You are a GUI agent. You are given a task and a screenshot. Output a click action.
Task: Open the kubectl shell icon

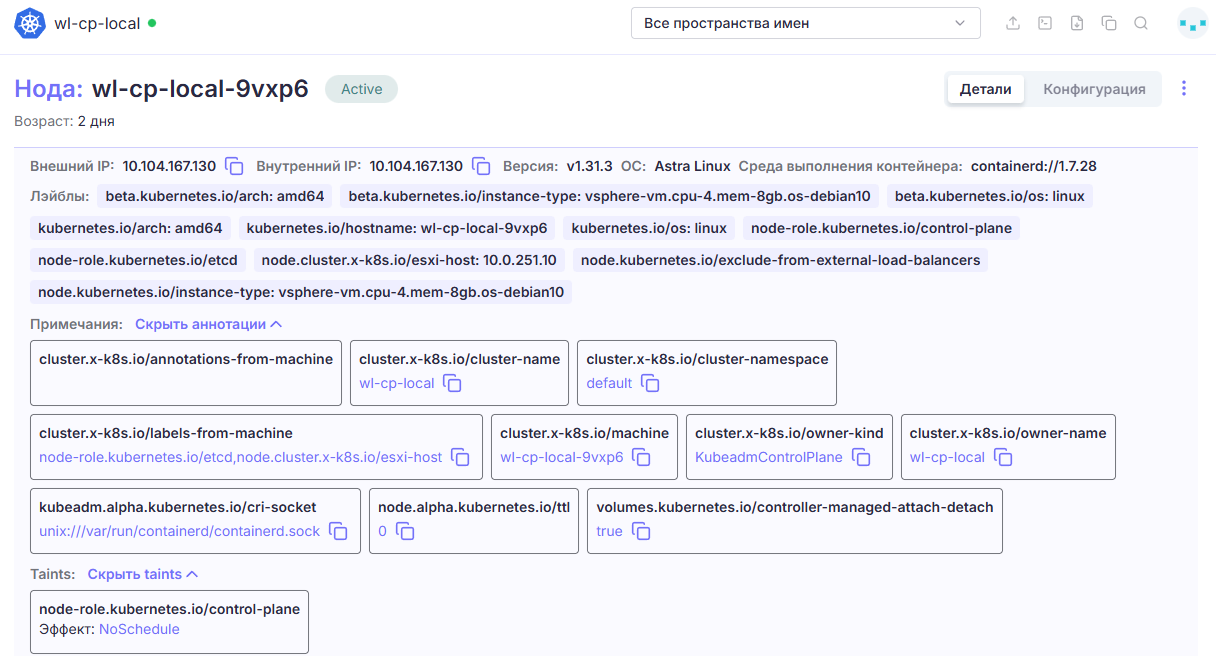1045,23
